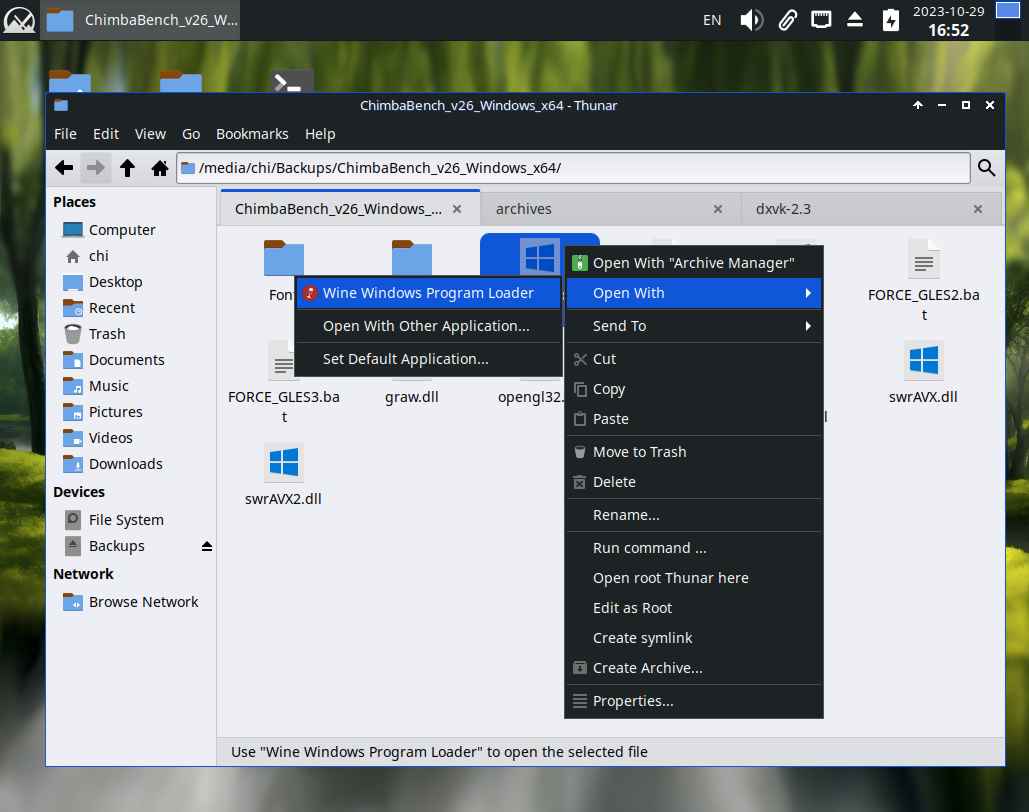This screenshot has height=812, width=1029.
Task: Click the network tray icon in panel
Action: [x=821, y=20]
